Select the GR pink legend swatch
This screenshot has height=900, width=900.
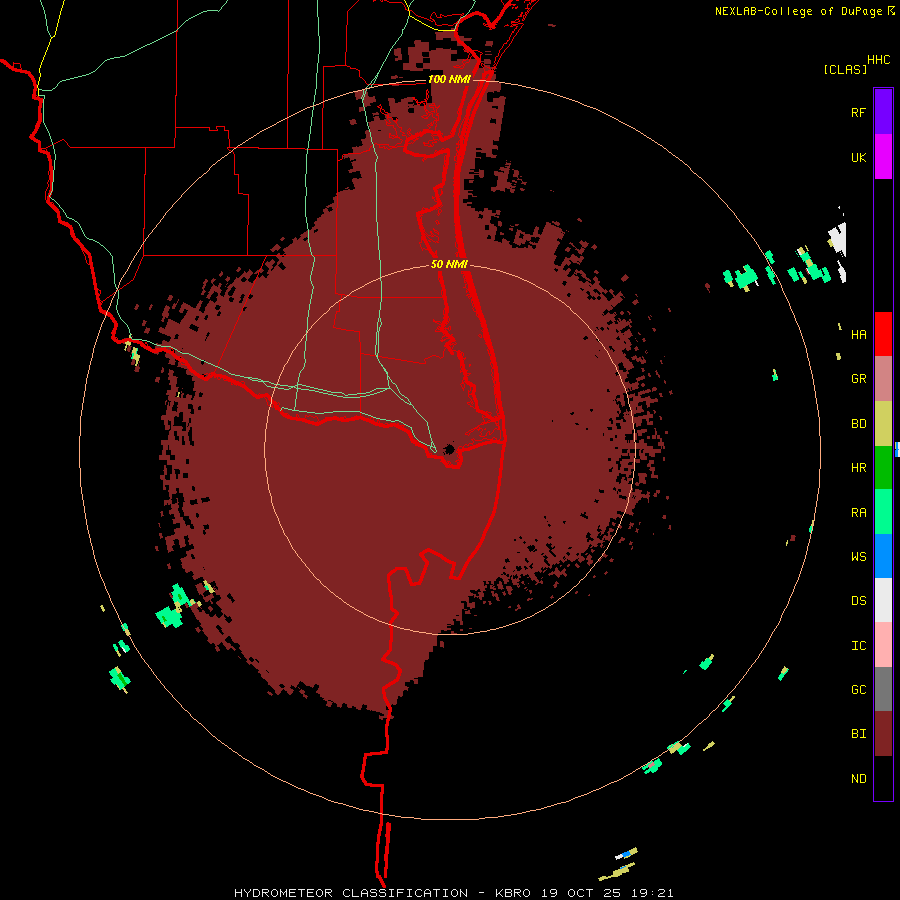pos(883,379)
